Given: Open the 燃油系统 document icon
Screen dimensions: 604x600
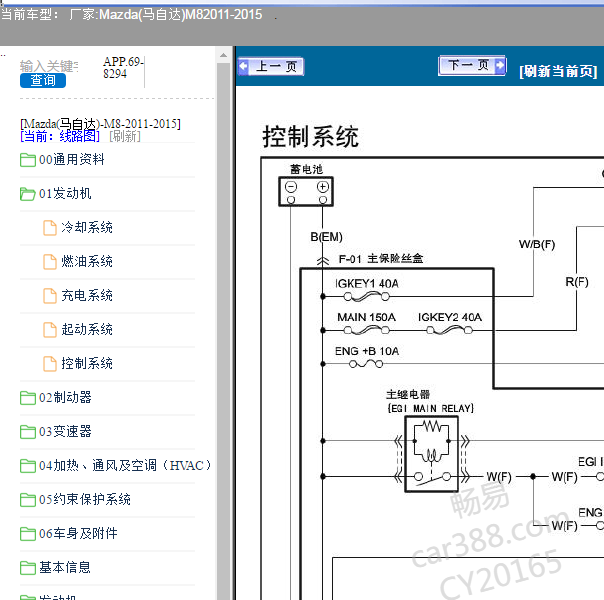Looking at the screenshot, I should [50, 261].
